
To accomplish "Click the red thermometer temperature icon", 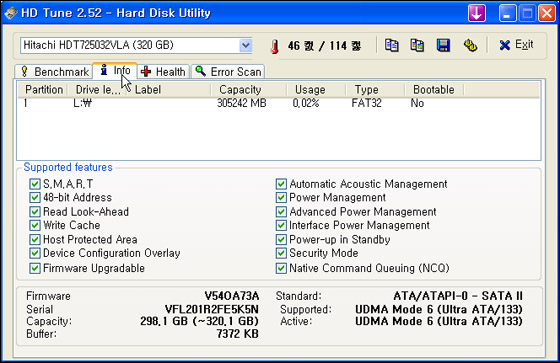I will coord(275,46).
